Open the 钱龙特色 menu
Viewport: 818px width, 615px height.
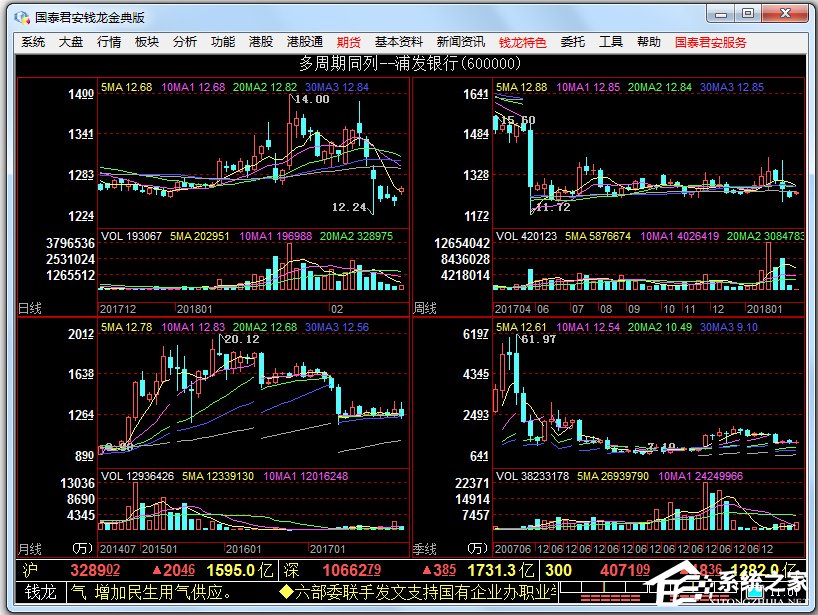pos(522,42)
